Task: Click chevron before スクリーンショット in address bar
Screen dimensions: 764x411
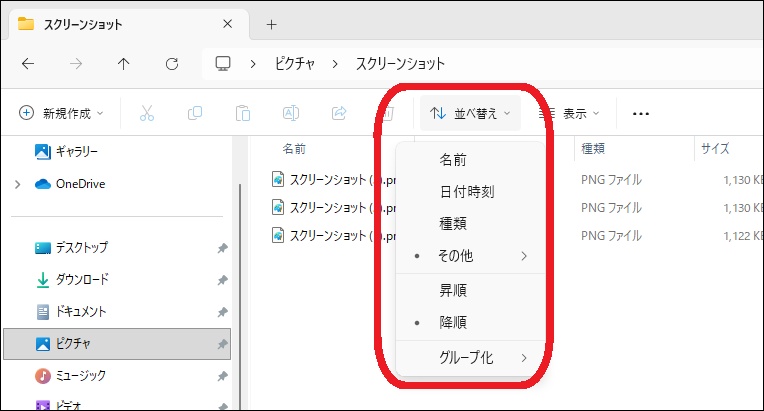Action: [x=335, y=64]
